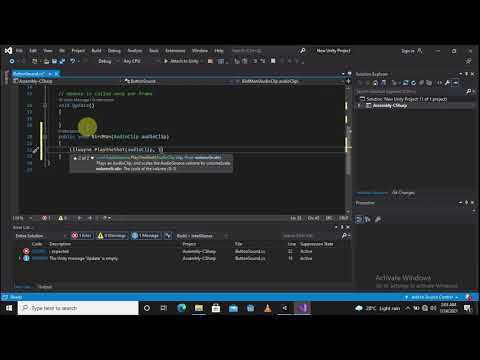The width and height of the screenshot is (480, 360).
Task: Open the Edit menu
Action: (x=33, y=51)
